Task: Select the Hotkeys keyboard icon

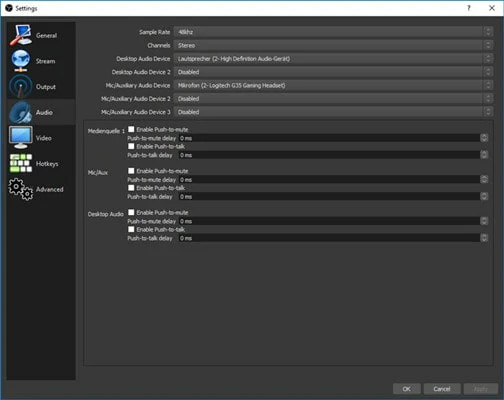Action: click(21, 163)
